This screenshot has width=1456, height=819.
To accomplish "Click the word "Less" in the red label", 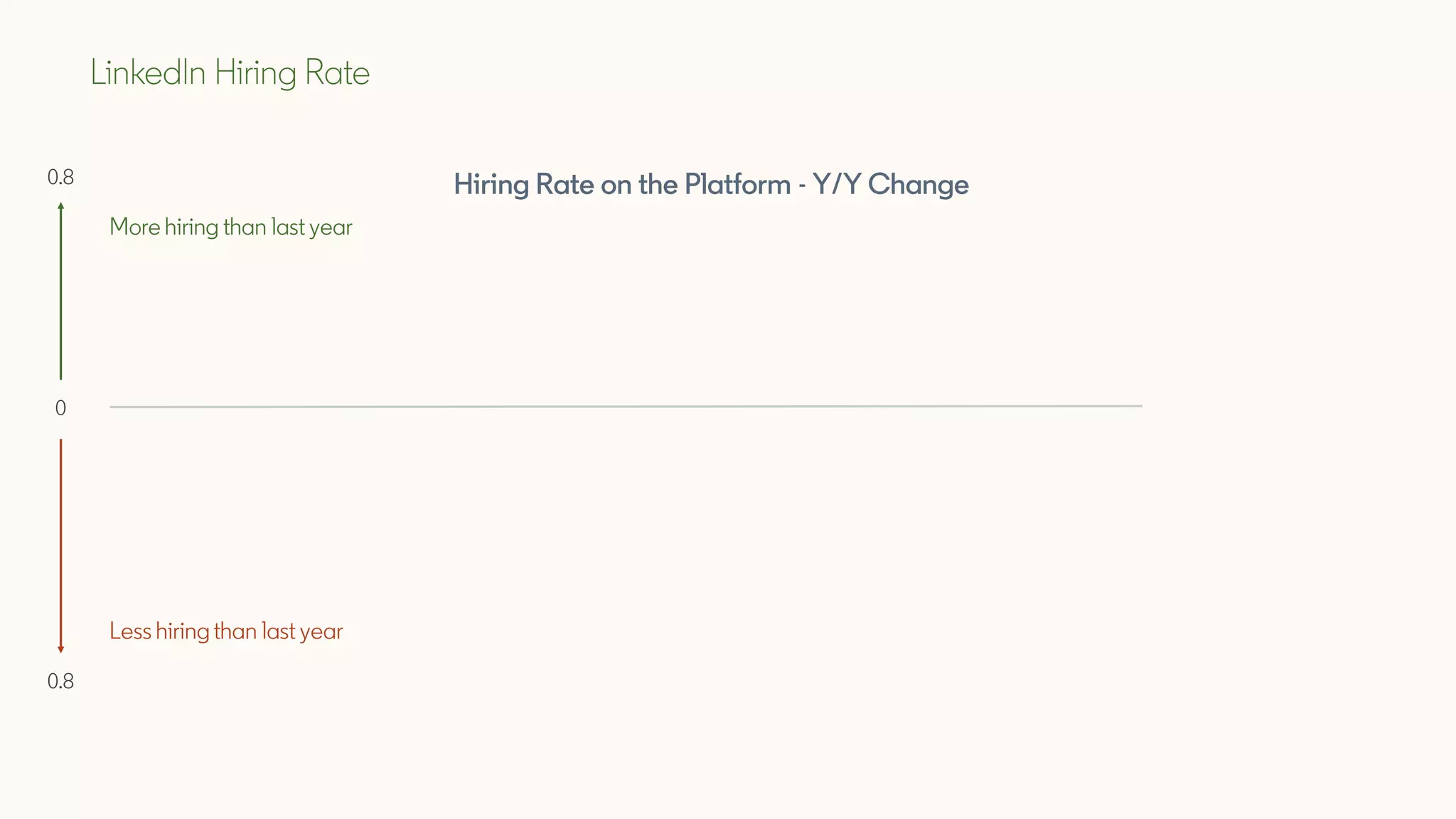I will click(x=130, y=631).
